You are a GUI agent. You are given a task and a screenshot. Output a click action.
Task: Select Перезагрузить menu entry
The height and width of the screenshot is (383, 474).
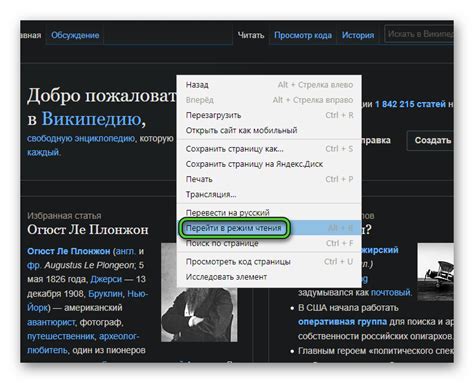pos(269,115)
